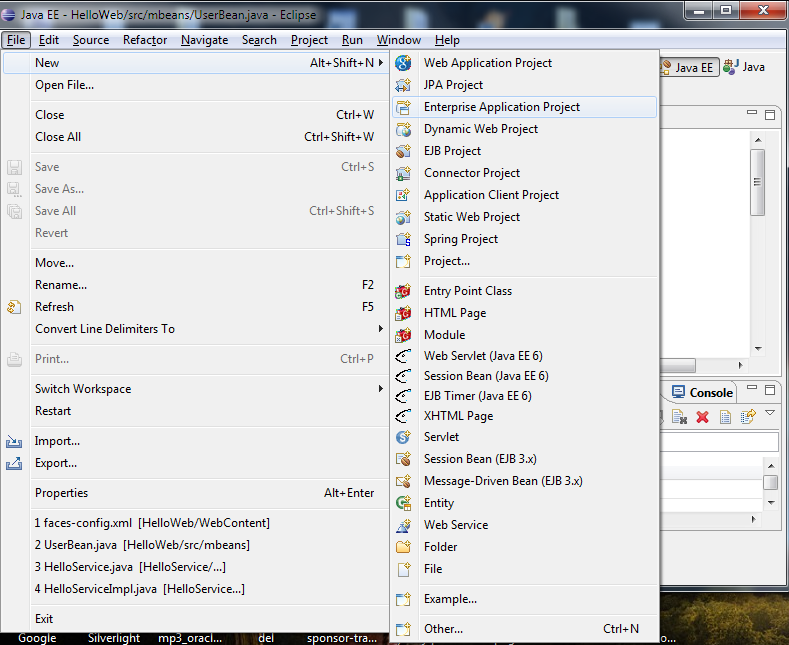Click the Dynamic Web Project icon
The image size is (789, 645).
[403, 129]
